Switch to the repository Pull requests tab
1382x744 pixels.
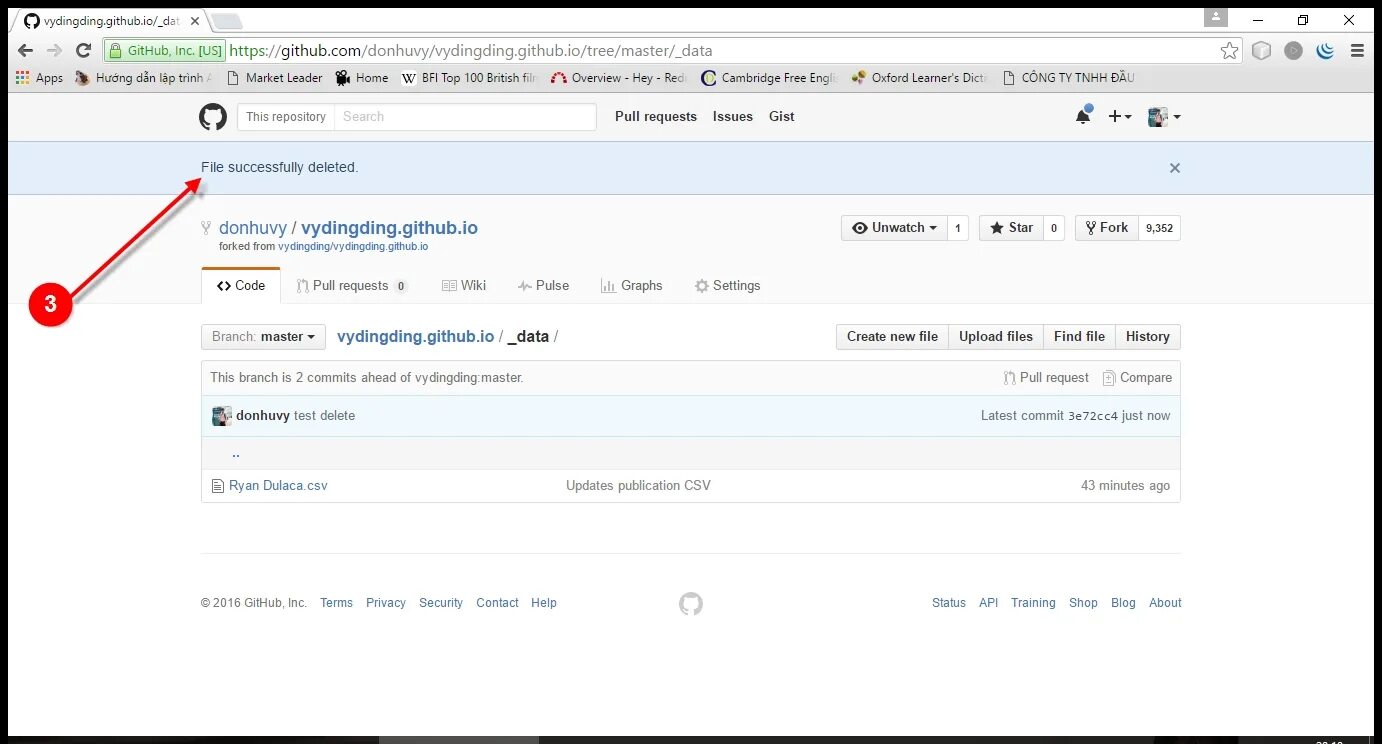point(351,286)
